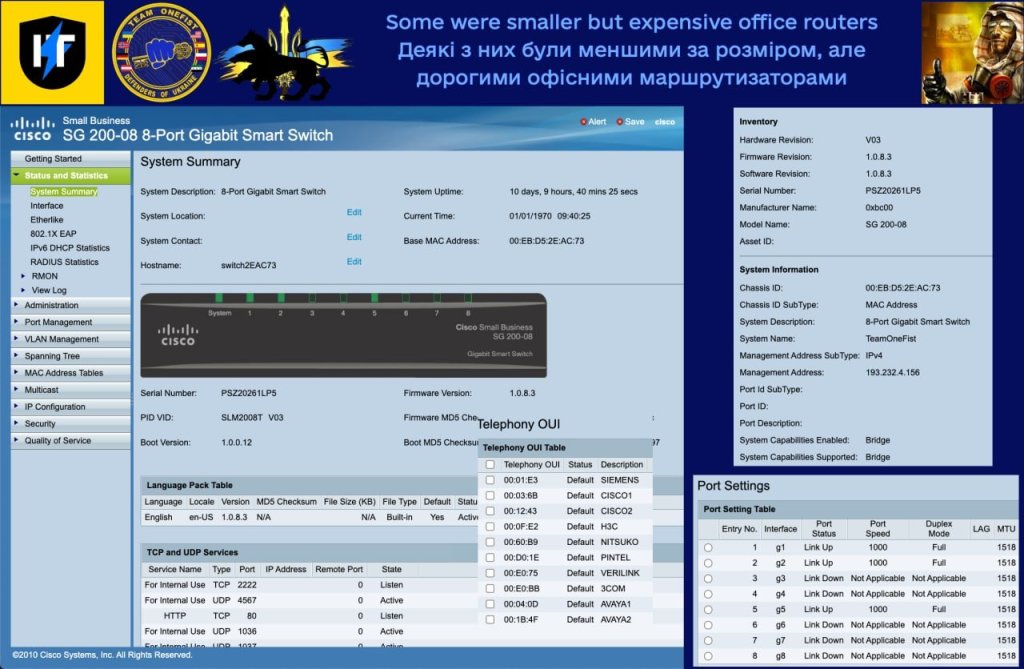Image resolution: width=1024 pixels, height=669 pixels.
Task: Click port 8 on the switch diagram
Action: pyautogui.click(x=467, y=298)
